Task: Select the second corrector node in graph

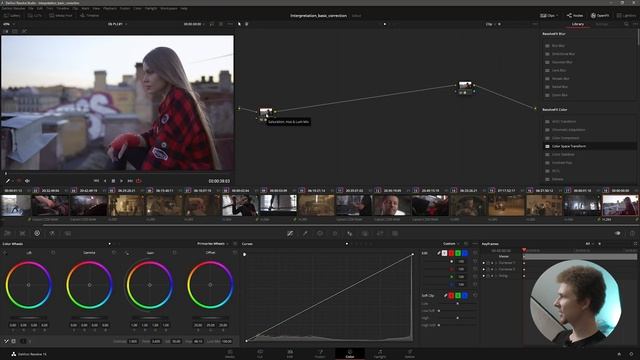Action: (x=465, y=86)
